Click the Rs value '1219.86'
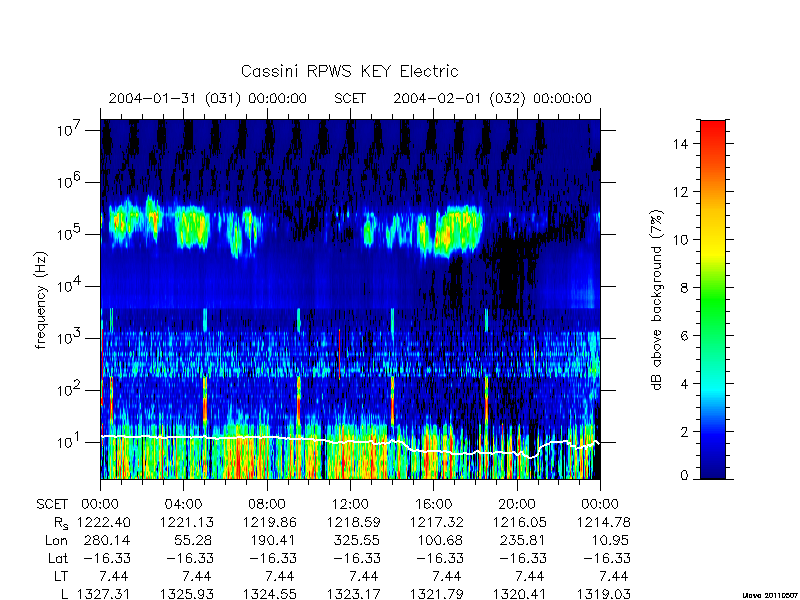This screenshot has height=600, width=800. 270,522
